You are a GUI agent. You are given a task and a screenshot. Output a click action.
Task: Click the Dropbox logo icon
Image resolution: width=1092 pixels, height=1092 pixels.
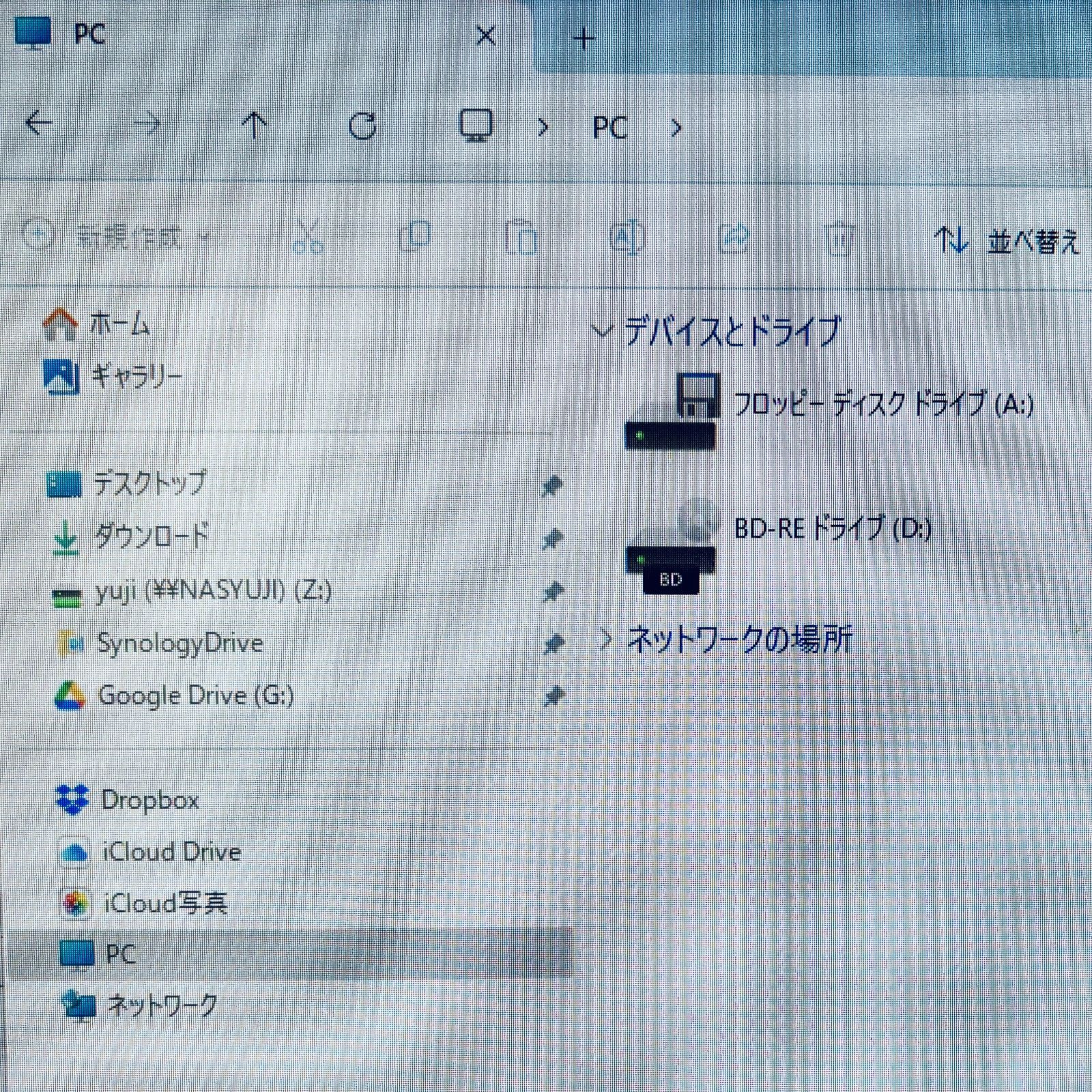[x=72, y=799]
